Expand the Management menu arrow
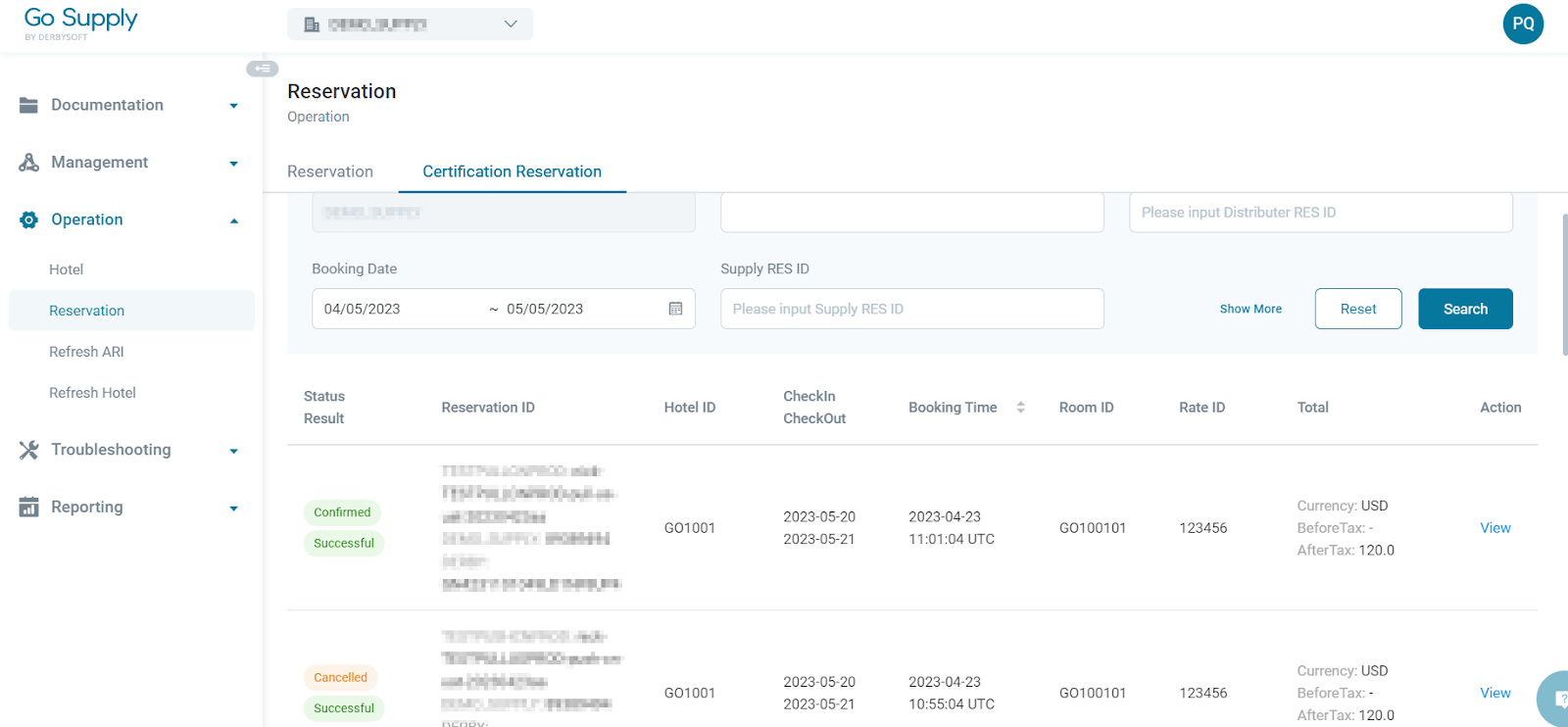The height and width of the screenshot is (727, 1568). (x=233, y=164)
